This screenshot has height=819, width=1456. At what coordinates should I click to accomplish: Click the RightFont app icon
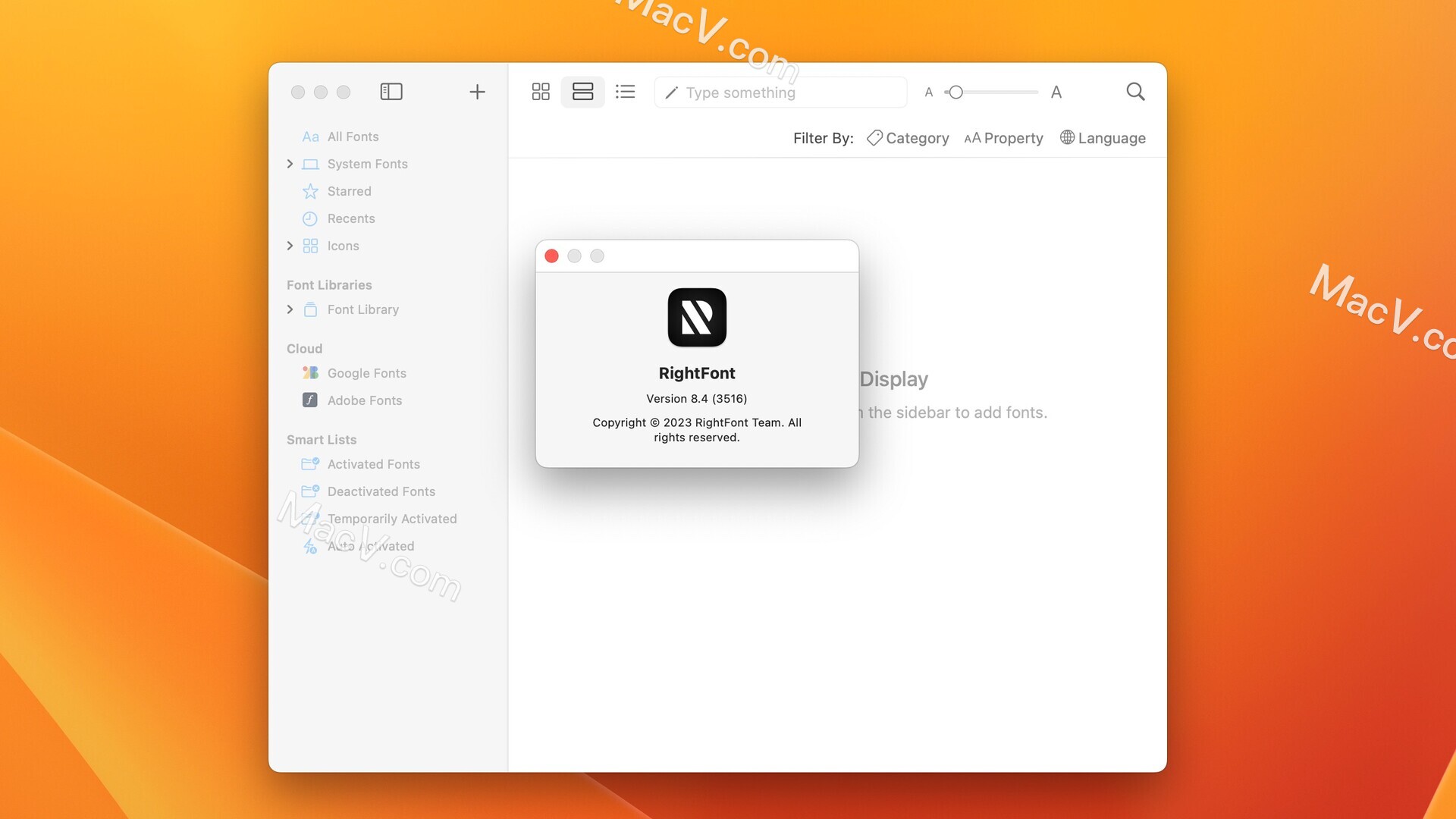pos(697,317)
